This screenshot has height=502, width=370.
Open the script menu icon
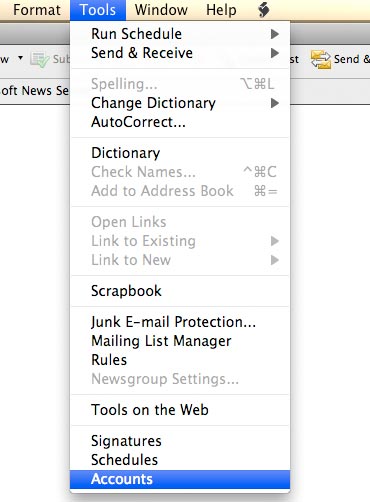pyautogui.click(x=263, y=10)
